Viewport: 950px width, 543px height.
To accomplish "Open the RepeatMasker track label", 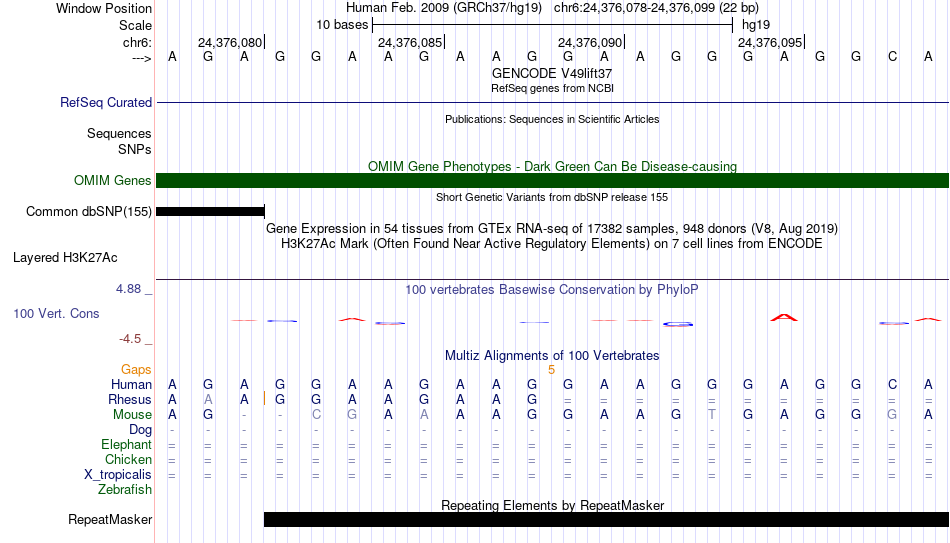I will 110,519.
